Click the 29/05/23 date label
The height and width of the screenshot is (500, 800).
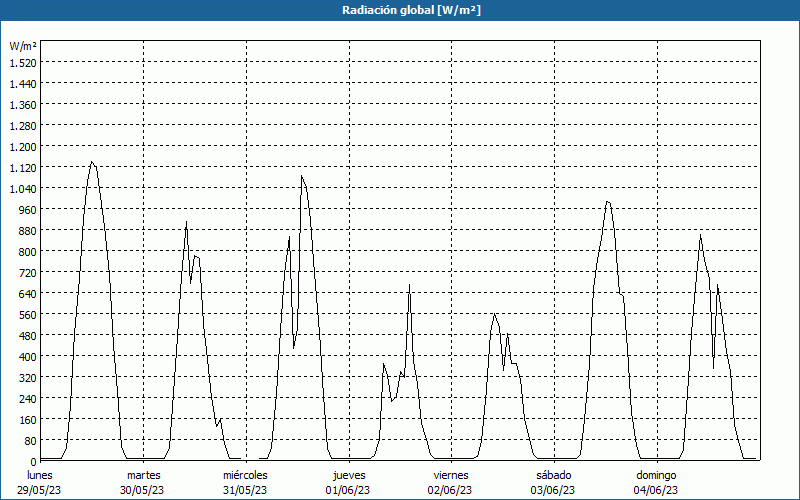point(39,490)
